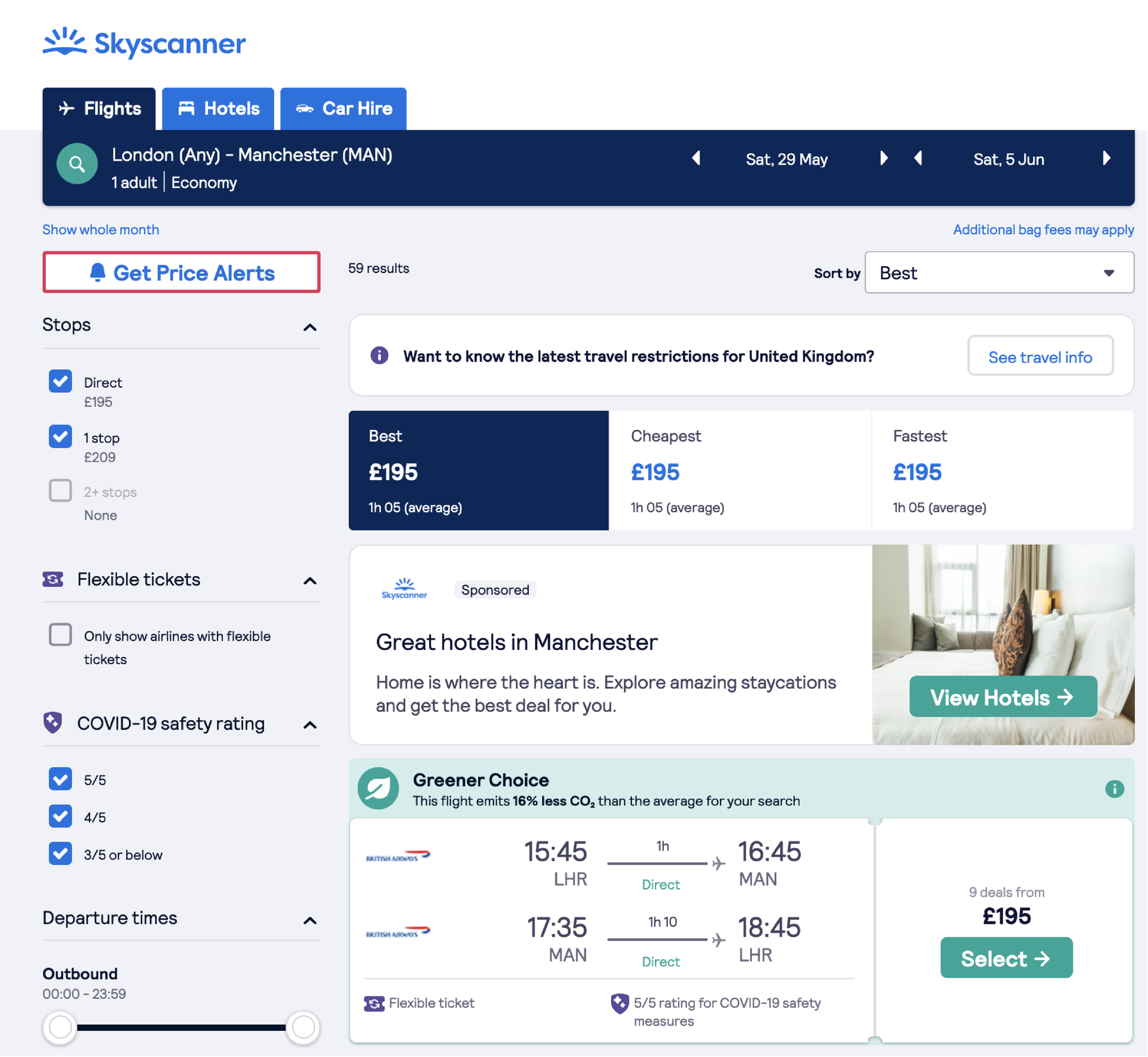Click the '9 deals from' text

pyautogui.click(x=1006, y=892)
